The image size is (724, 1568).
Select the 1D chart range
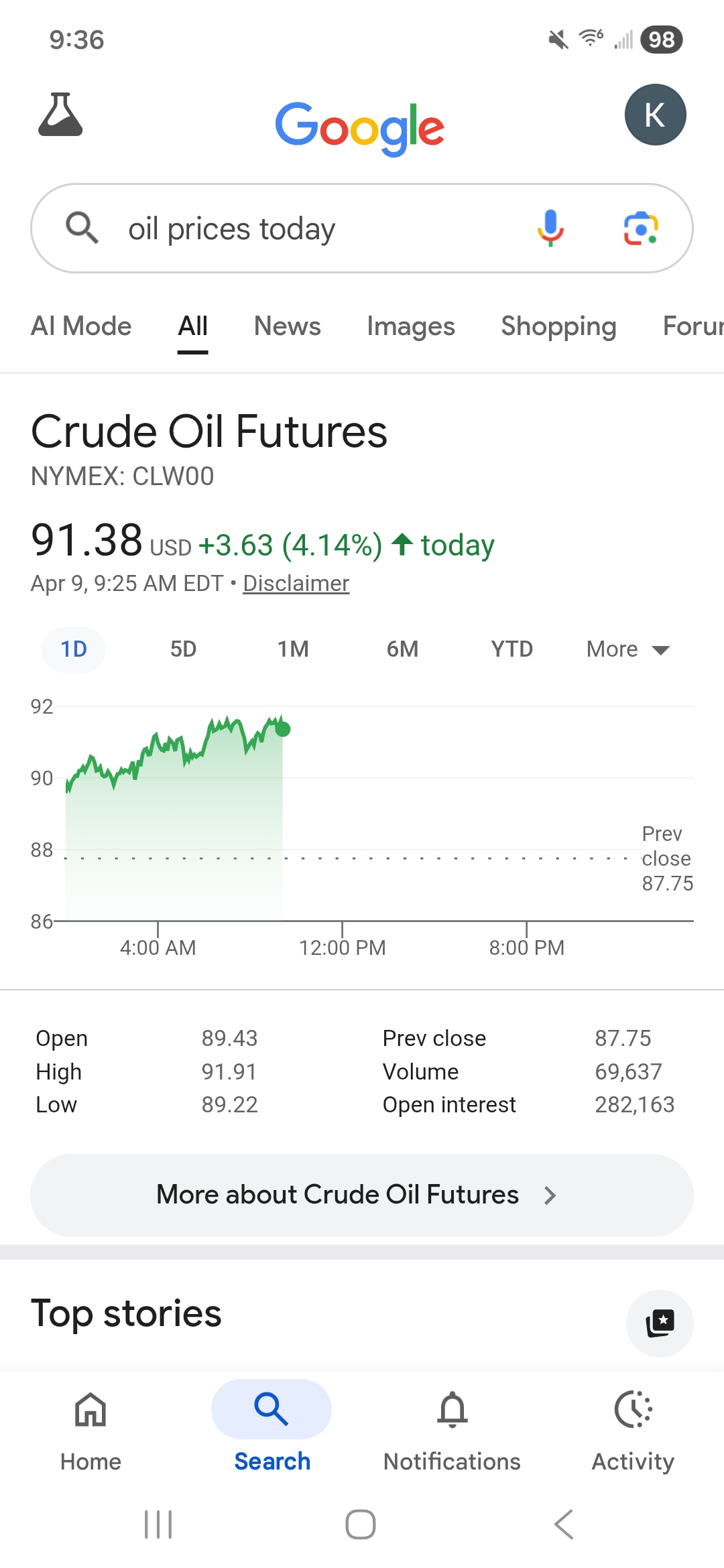coord(74,649)
